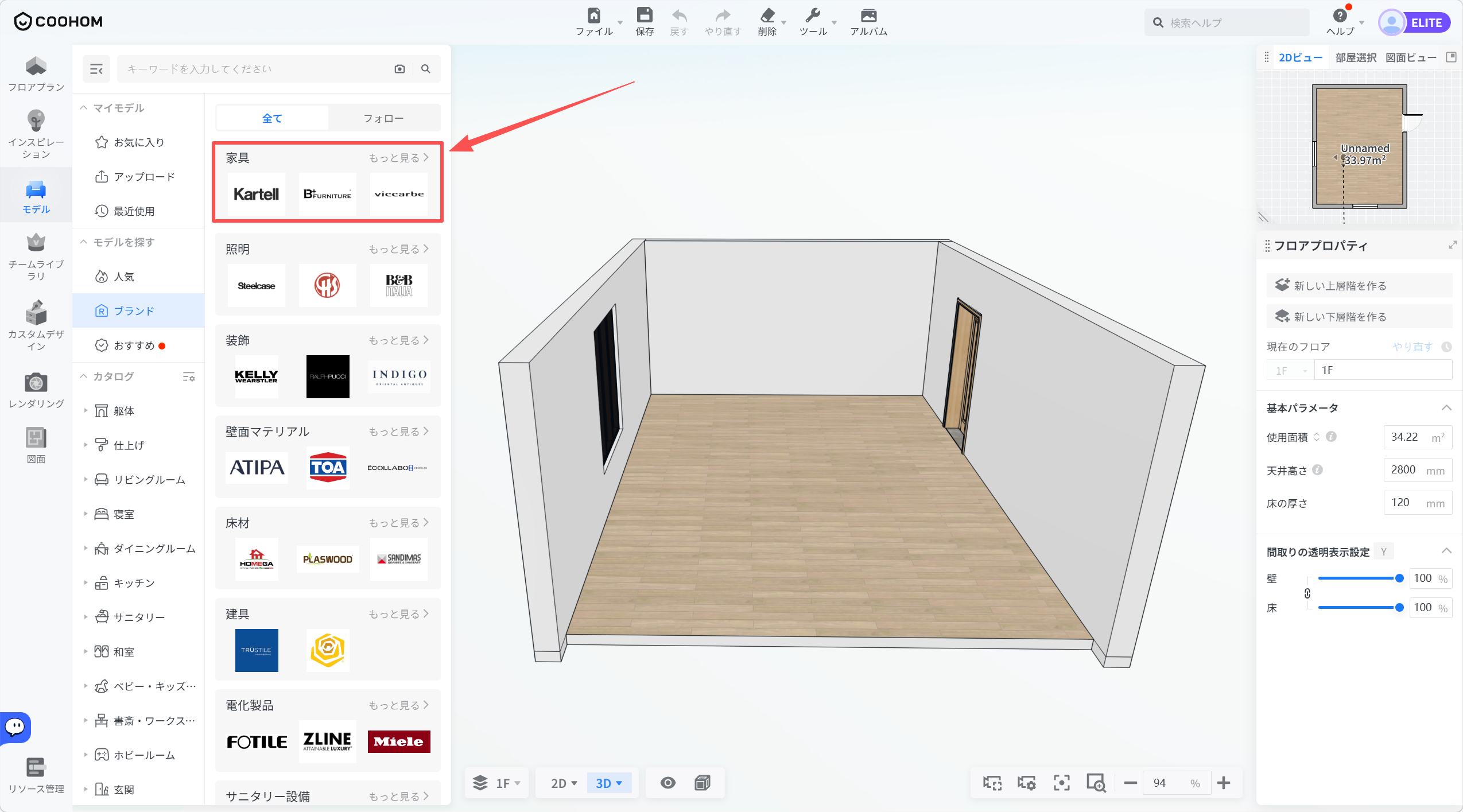Click the keyword search input field
The height and width of the screenshot is (812, 1463).
[x=255, y=69]
